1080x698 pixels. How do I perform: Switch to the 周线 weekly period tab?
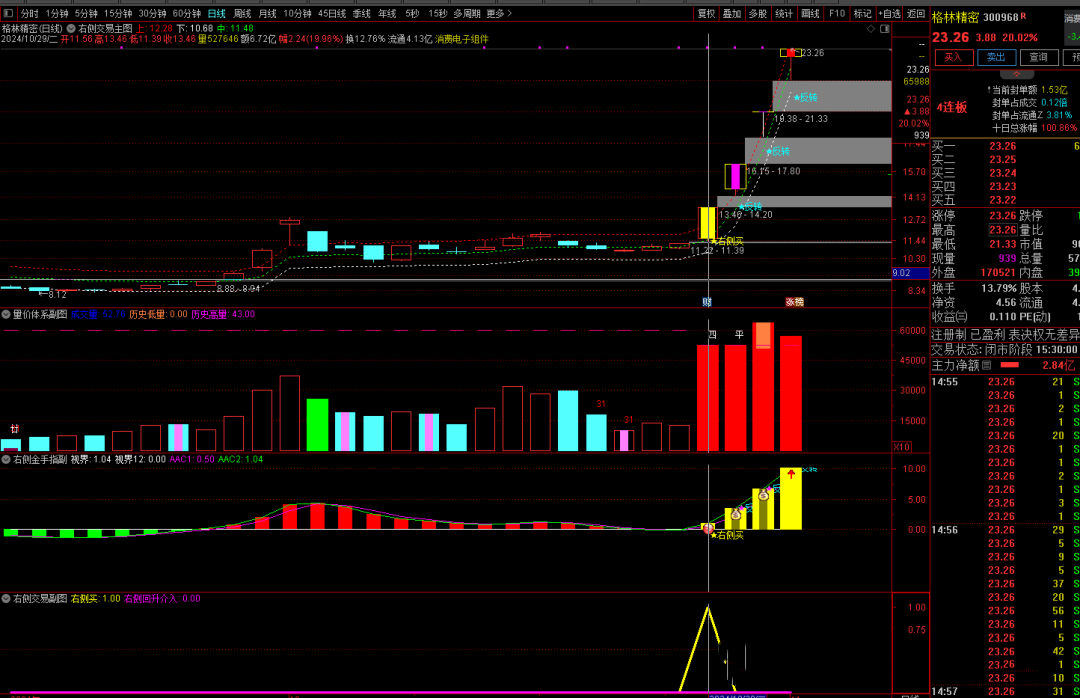click(242, 14)
